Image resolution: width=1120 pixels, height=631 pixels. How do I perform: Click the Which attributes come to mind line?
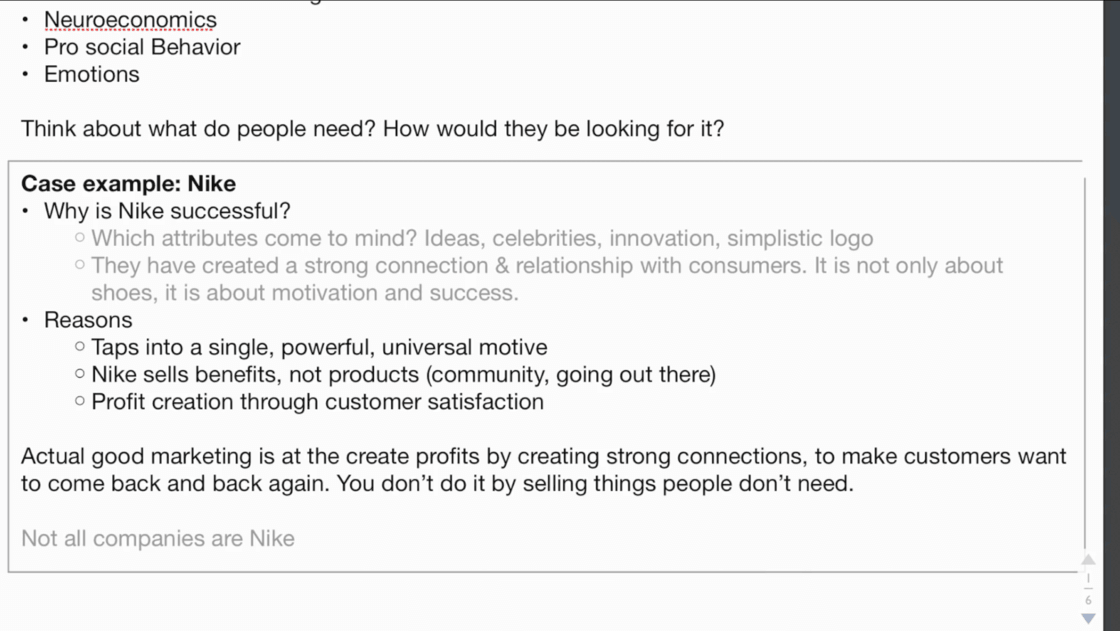click(482, 238)
